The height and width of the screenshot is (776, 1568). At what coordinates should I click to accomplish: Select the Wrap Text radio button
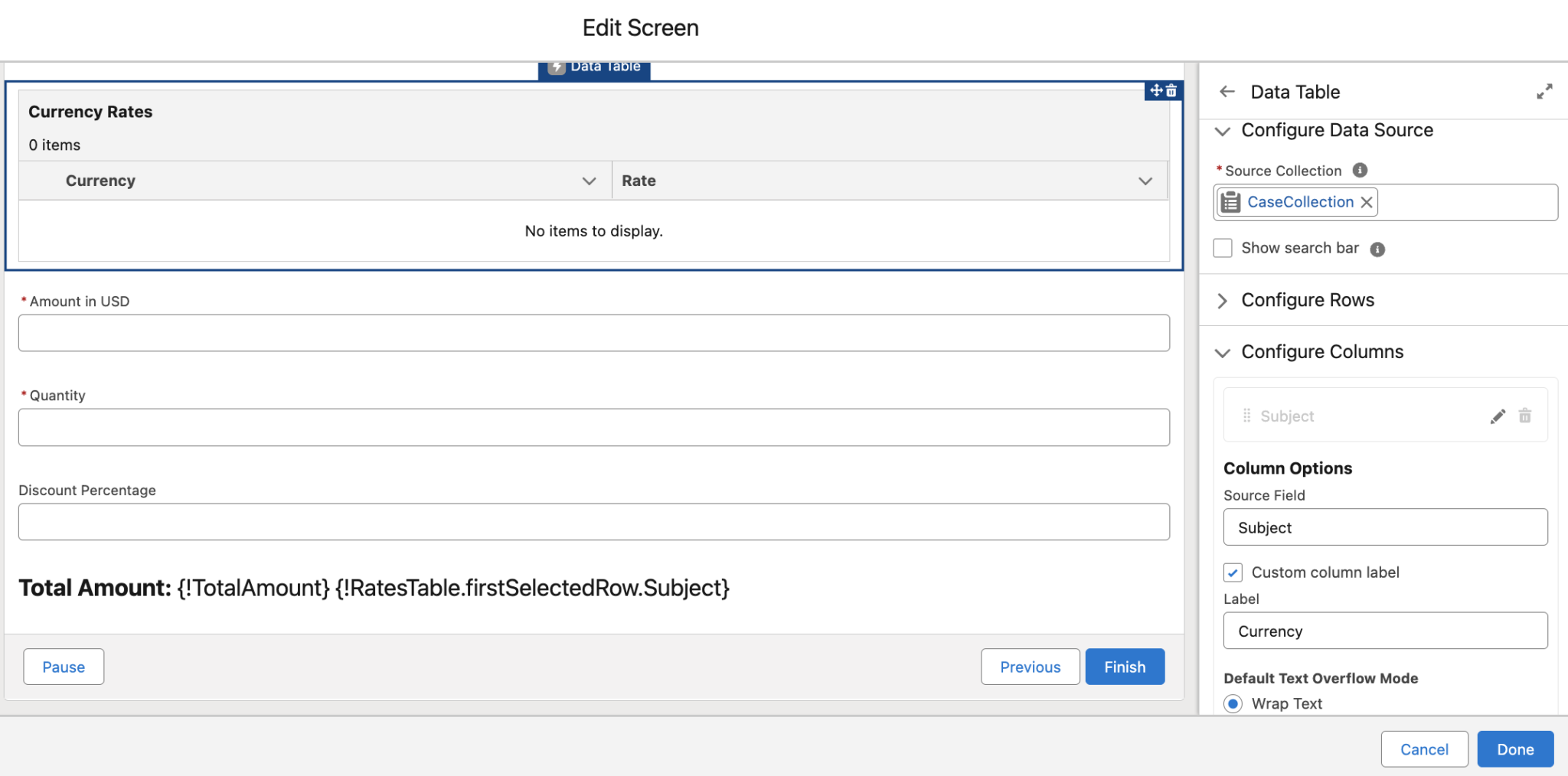[x=1233, y=703]
